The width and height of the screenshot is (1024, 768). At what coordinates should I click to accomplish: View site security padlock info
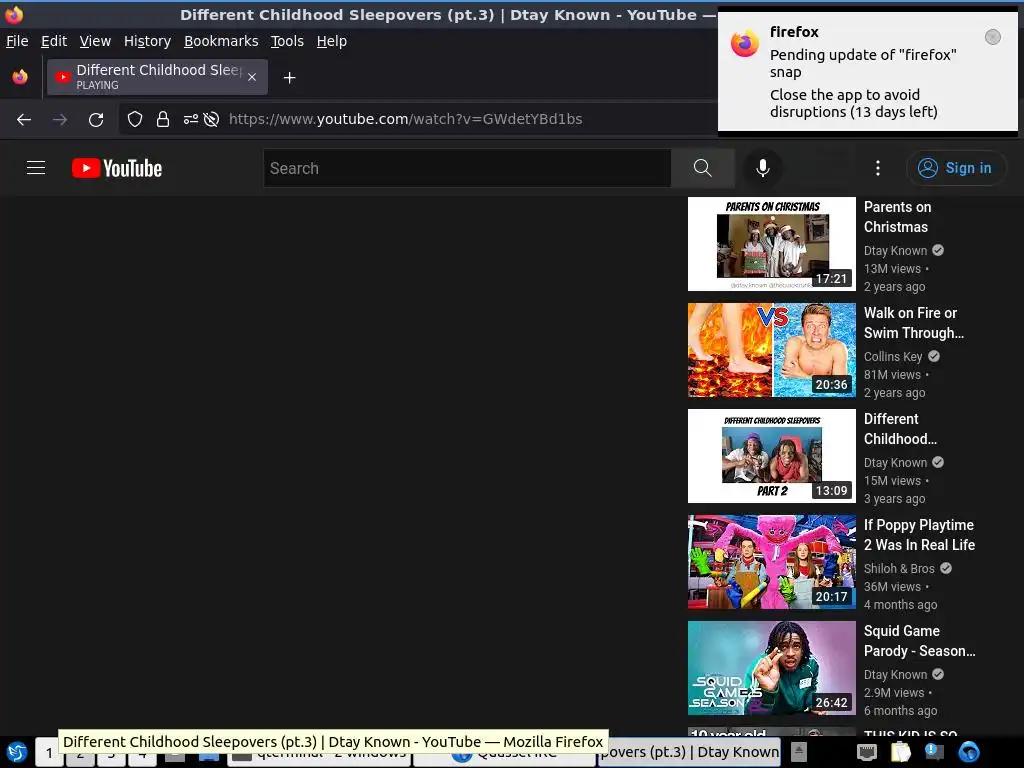coord(163,119)
